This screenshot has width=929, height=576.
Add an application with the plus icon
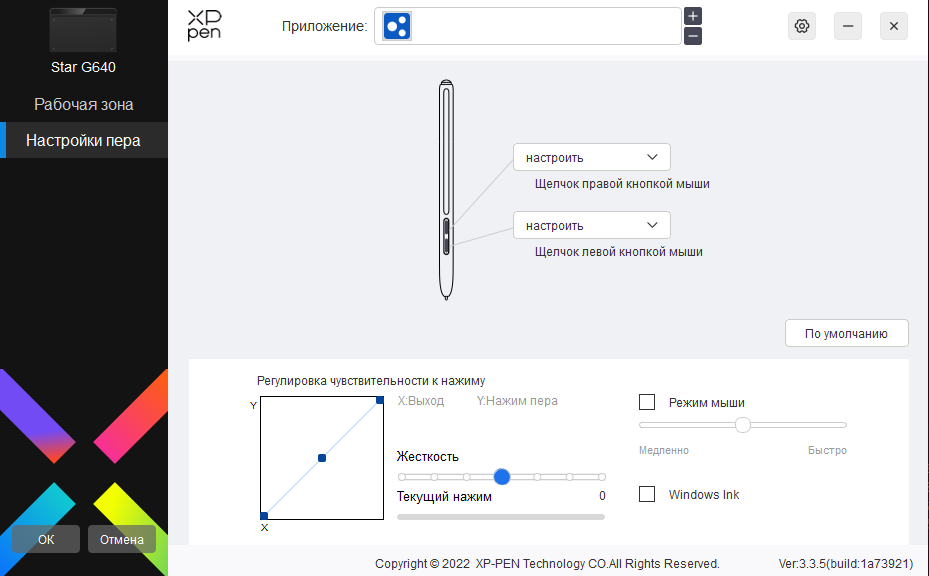tap(693, 16)
